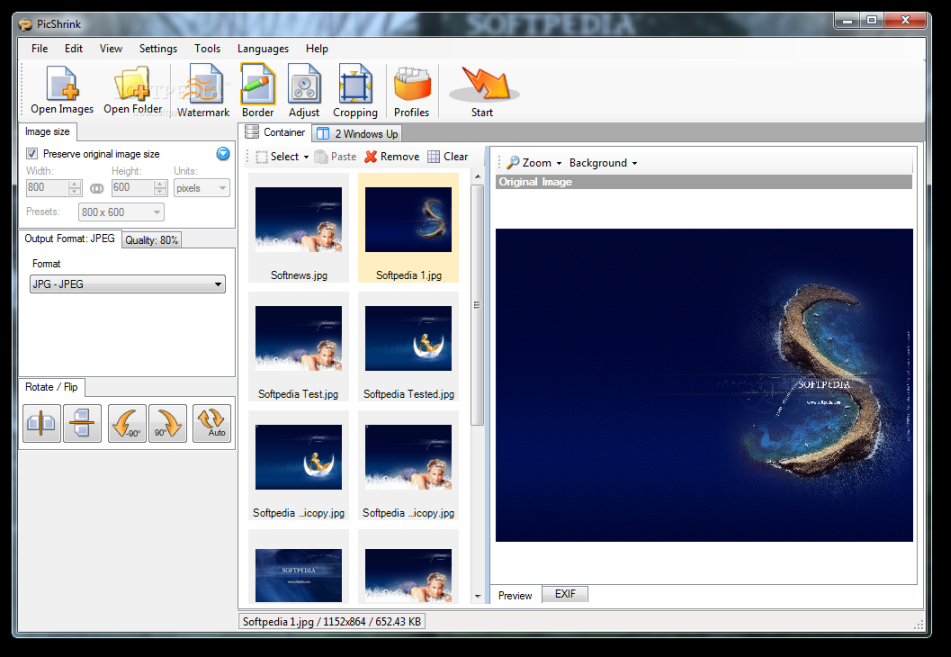
Task: Click the Start arrow icon
Action: [483, 90]
